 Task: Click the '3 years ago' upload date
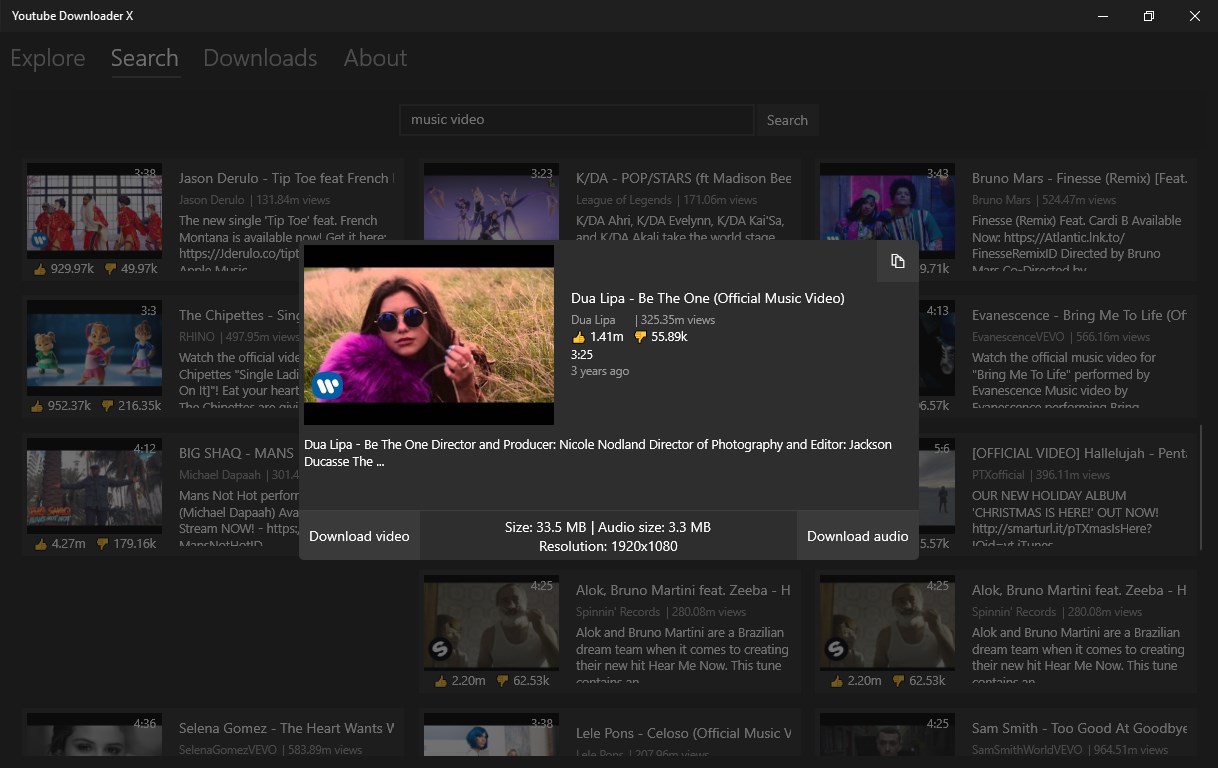[x=600, y=371]
